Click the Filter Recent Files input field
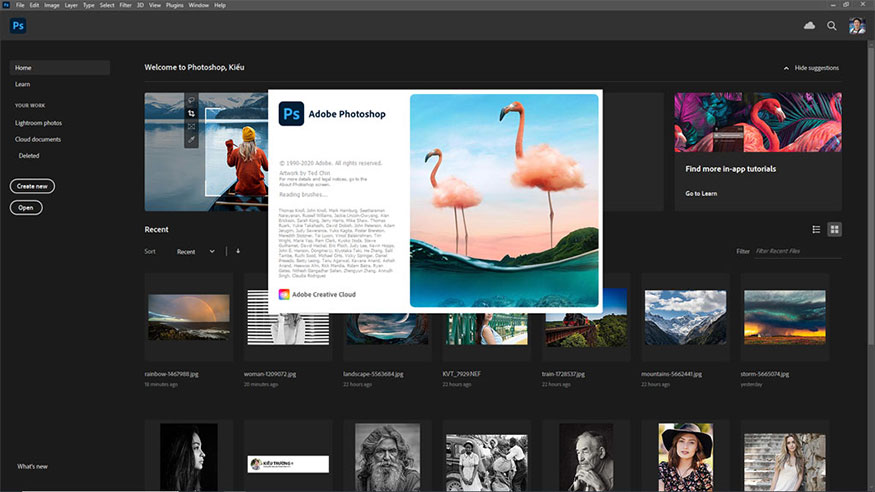 [798, 252]
